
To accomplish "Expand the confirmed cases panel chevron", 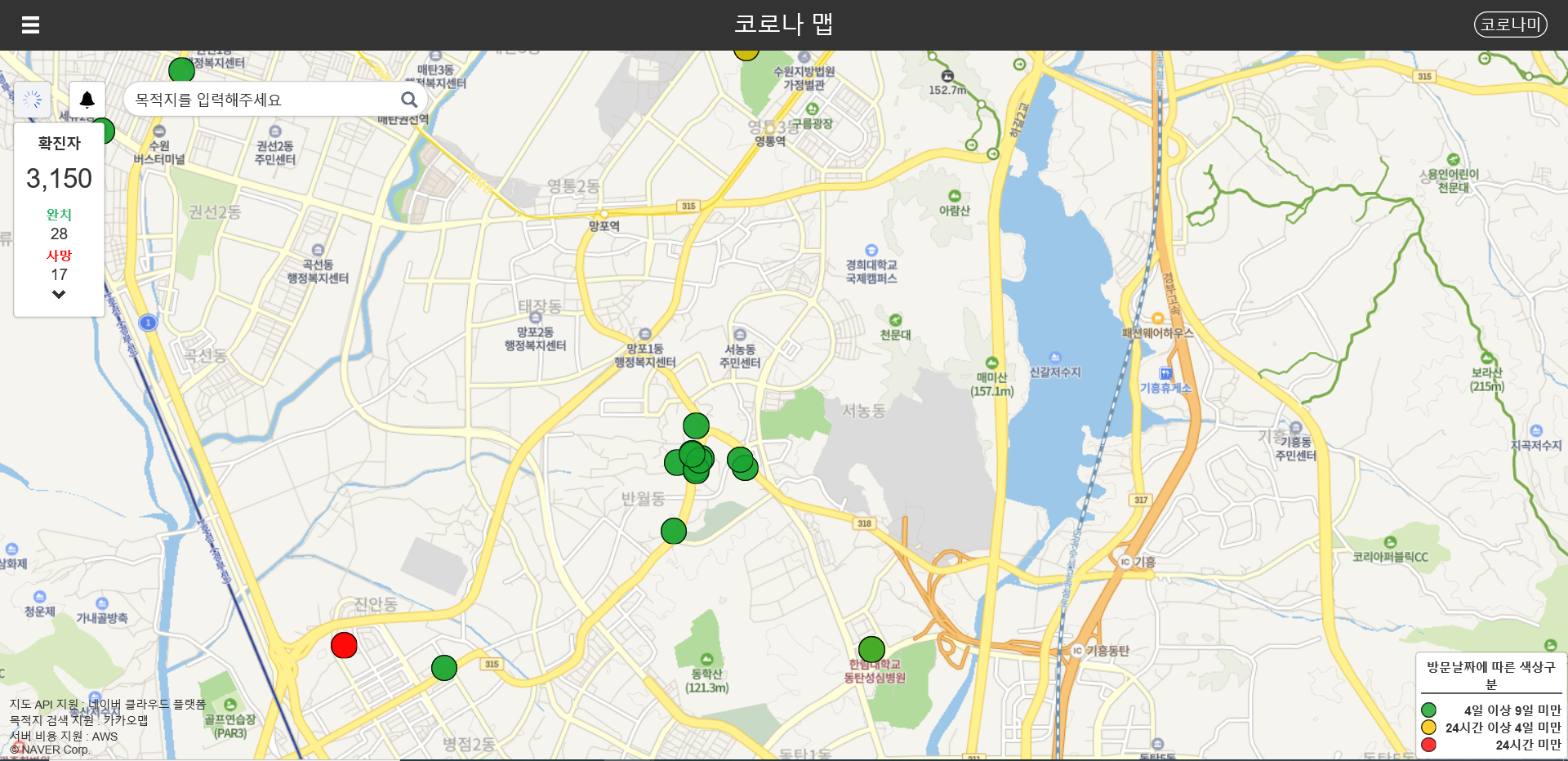I will tap(59, 294).
